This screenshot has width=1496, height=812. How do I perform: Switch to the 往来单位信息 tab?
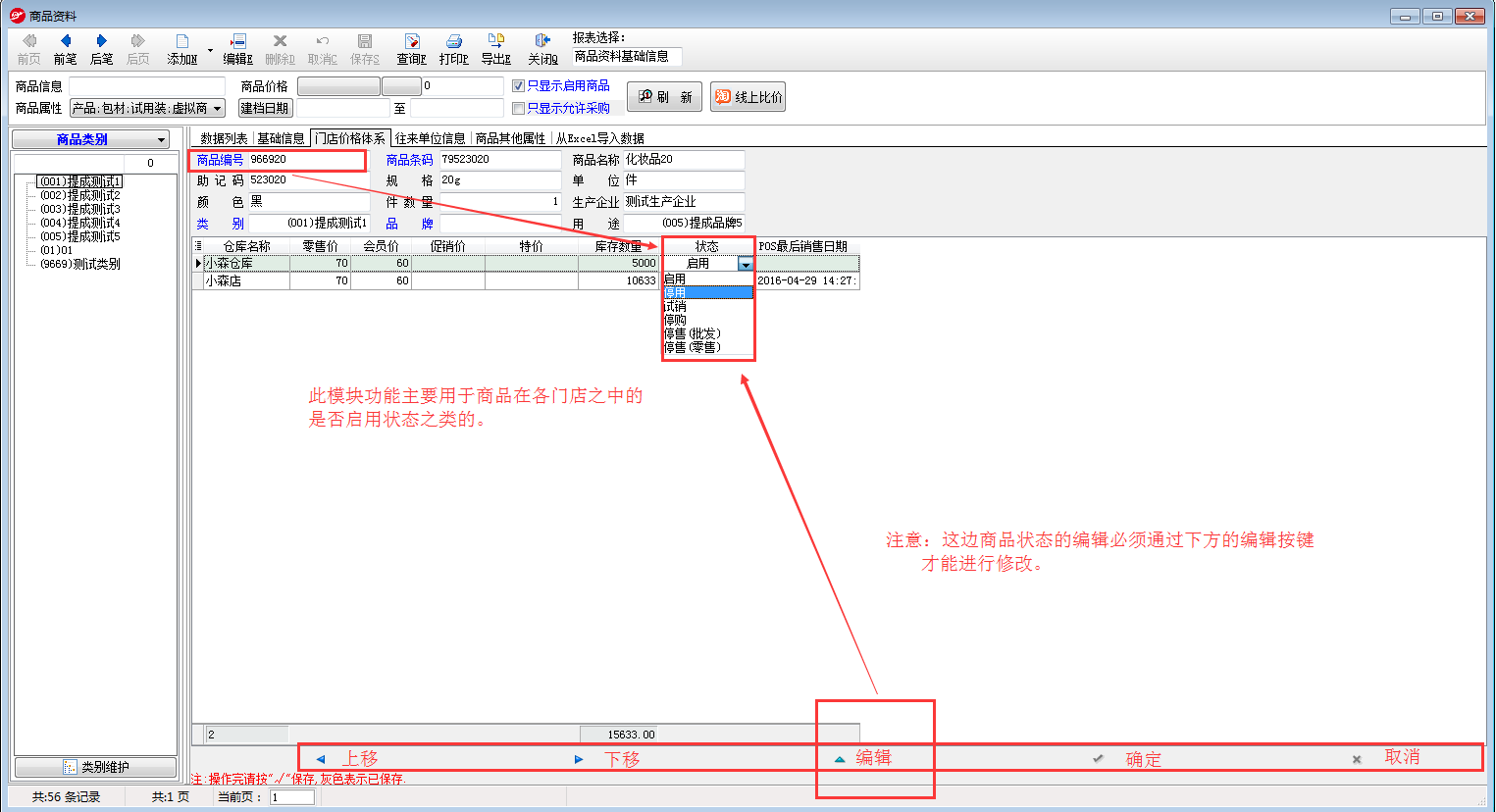pos(430,138)
